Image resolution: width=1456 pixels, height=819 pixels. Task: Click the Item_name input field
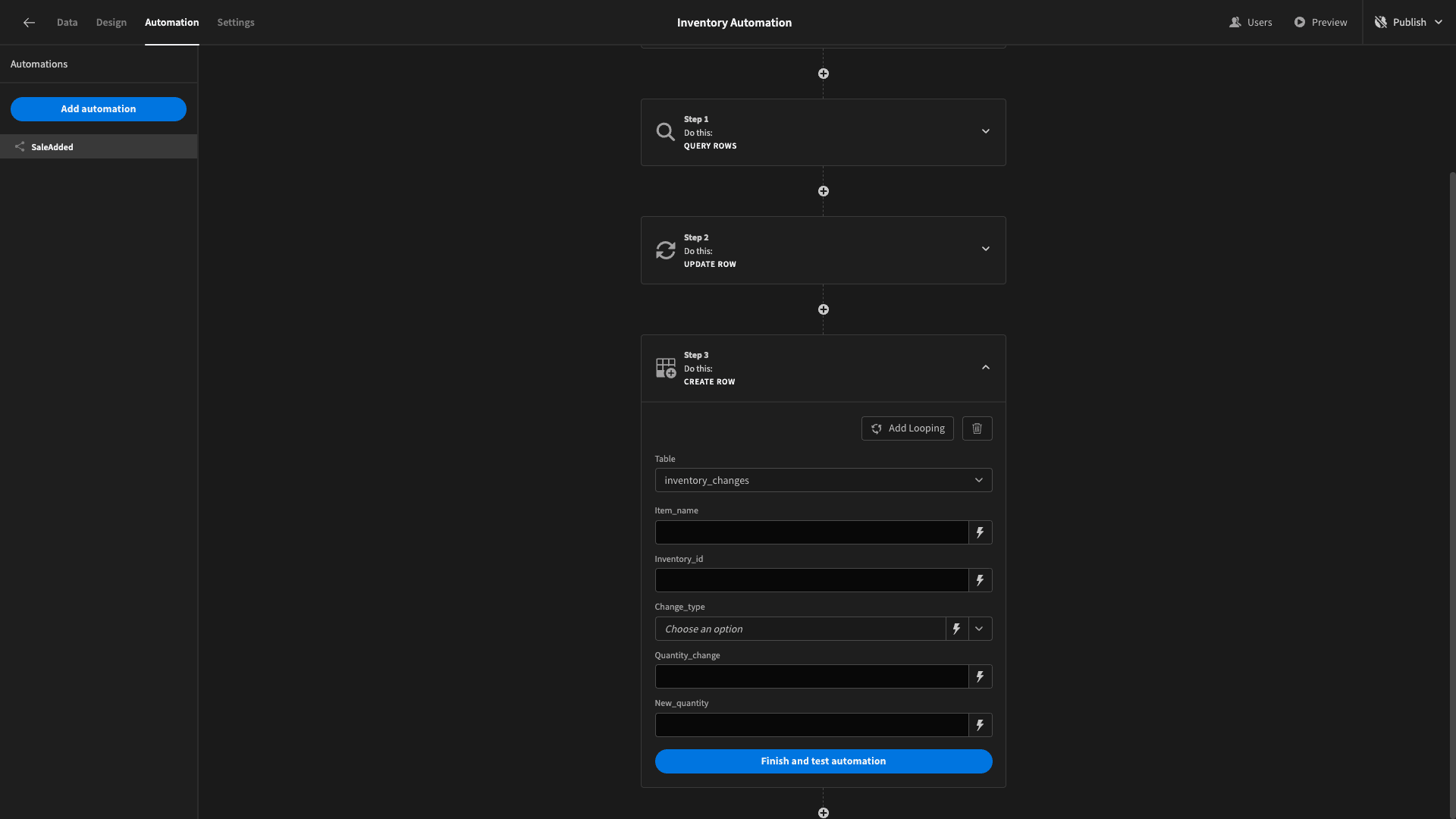812,532
